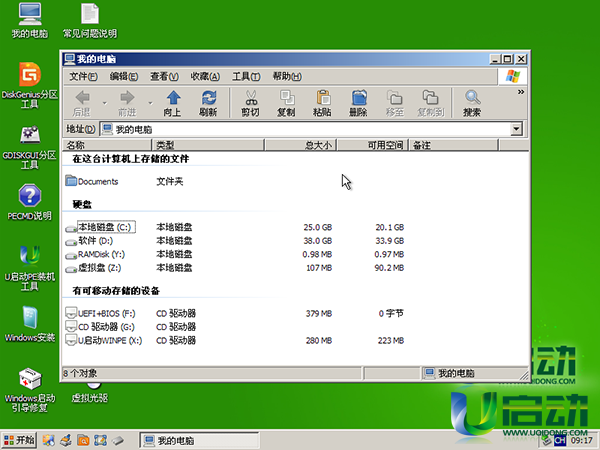Click the 8 个对象 status bar text
Image resolution: width=600 pixels, height=450 pixels.
(x=80, y=373)
